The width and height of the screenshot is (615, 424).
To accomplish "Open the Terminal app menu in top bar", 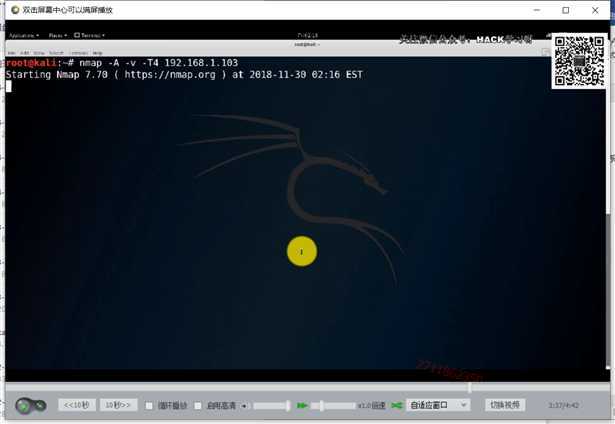I will (x=89, y=35).
